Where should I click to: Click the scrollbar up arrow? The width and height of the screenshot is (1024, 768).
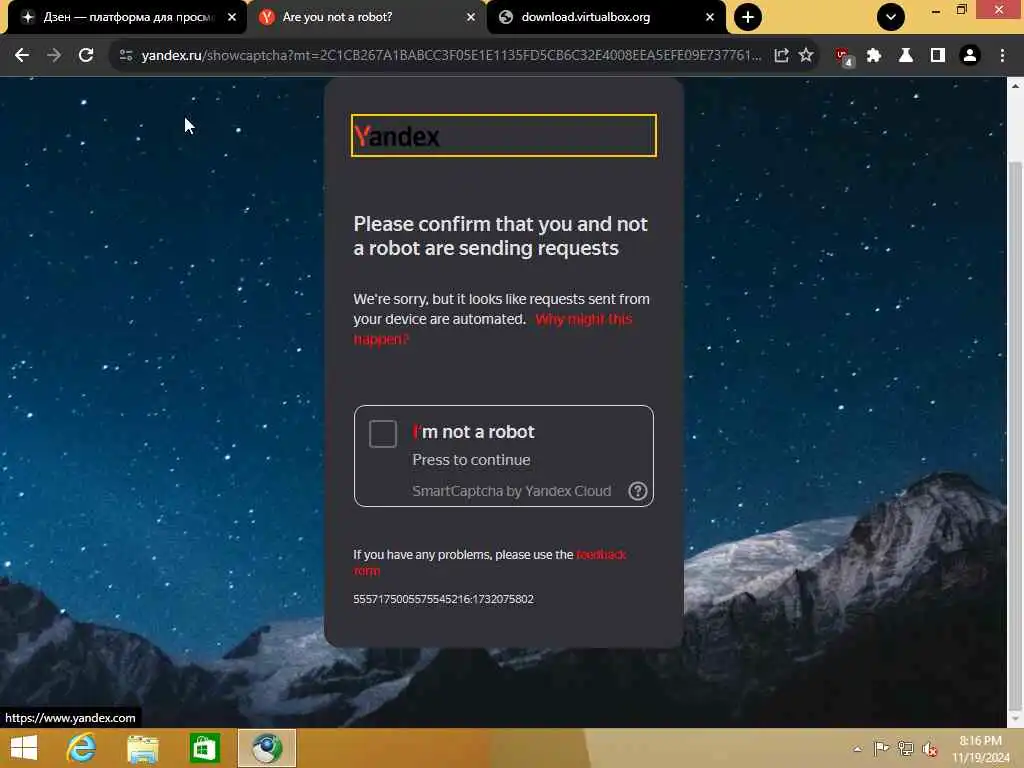point(1015,86)
